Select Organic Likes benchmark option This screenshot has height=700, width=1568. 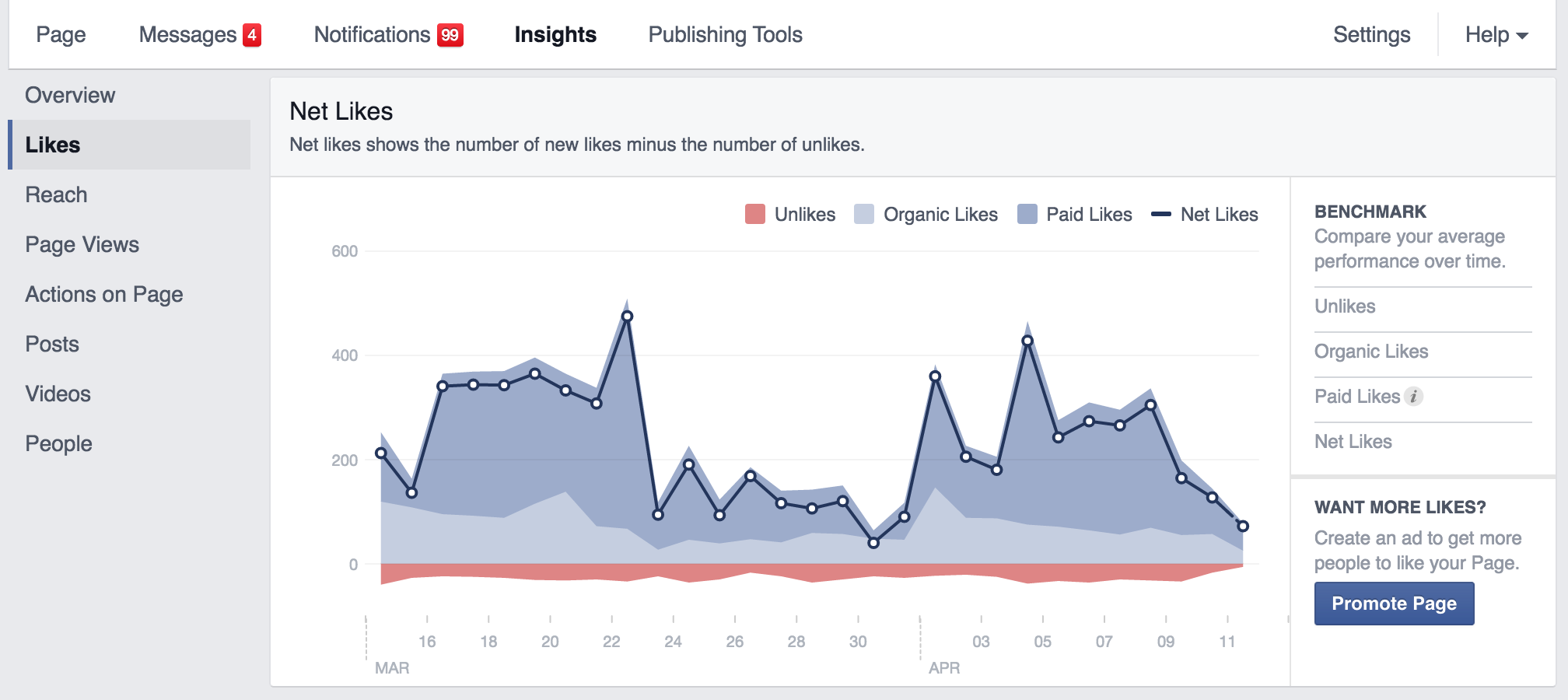(1371, 352)
